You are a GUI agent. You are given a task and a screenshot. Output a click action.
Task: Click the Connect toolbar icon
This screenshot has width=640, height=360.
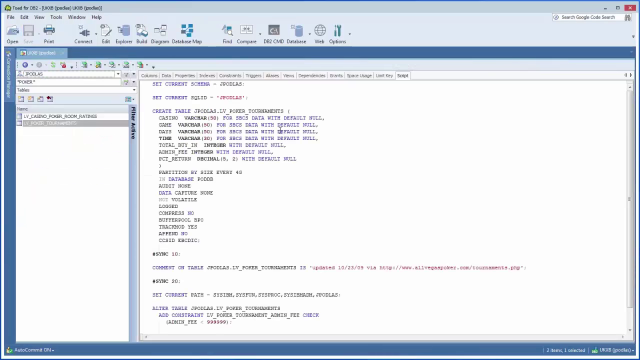(x=83, y=34)
